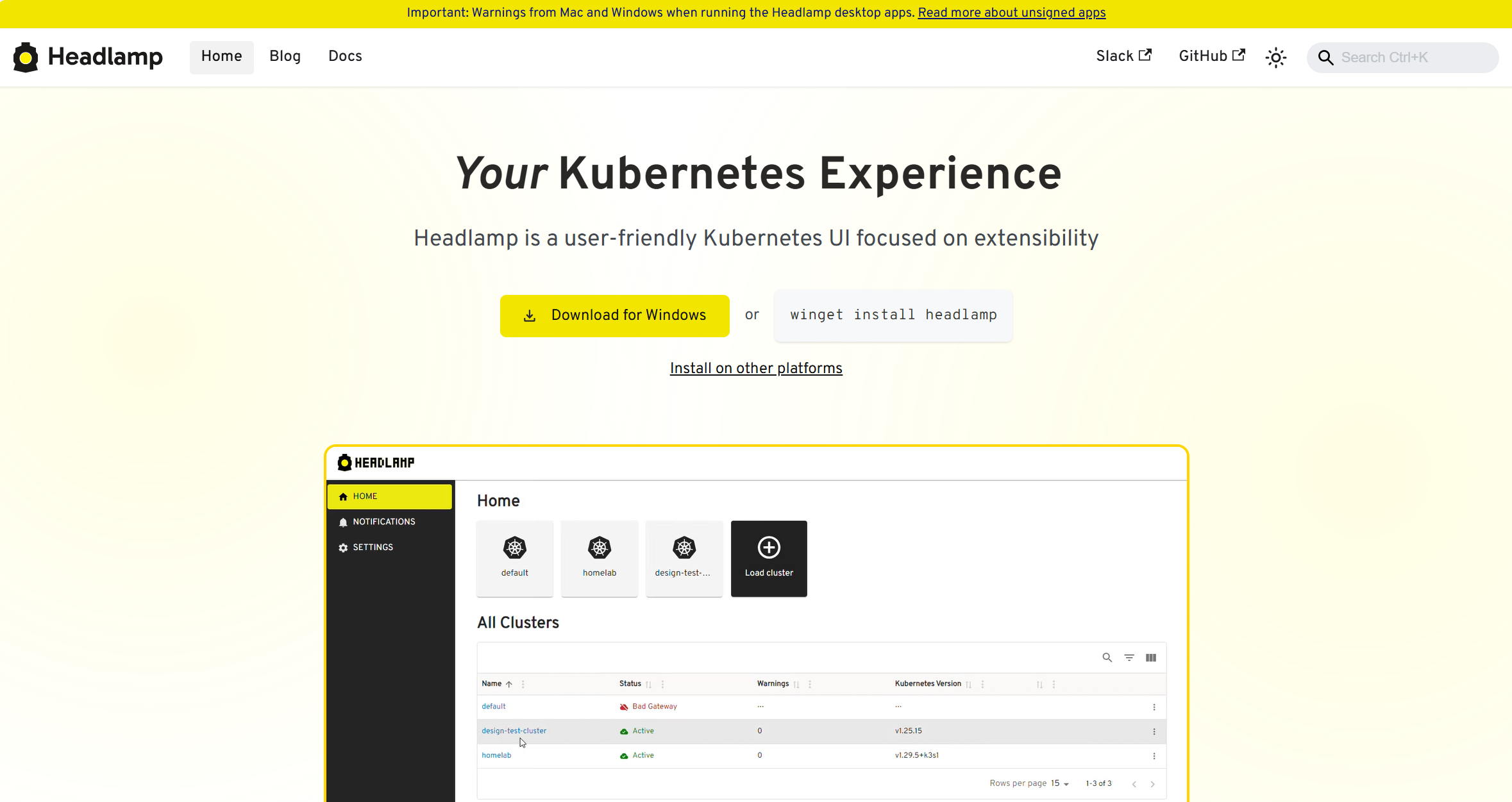The height and width of the screenshot is (802, 1512).
Task: Sort by the Status column arrows
Action: [649, 685]
